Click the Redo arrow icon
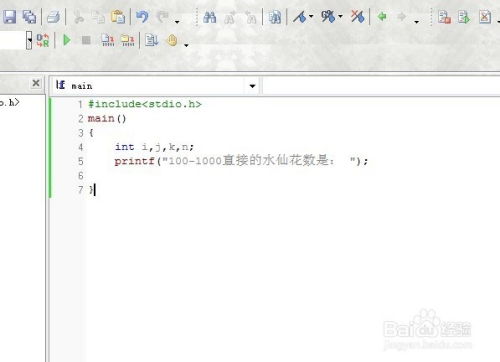The width and height of the screenshot is (500, 362). pyautogui.click(x=163, y=17)
